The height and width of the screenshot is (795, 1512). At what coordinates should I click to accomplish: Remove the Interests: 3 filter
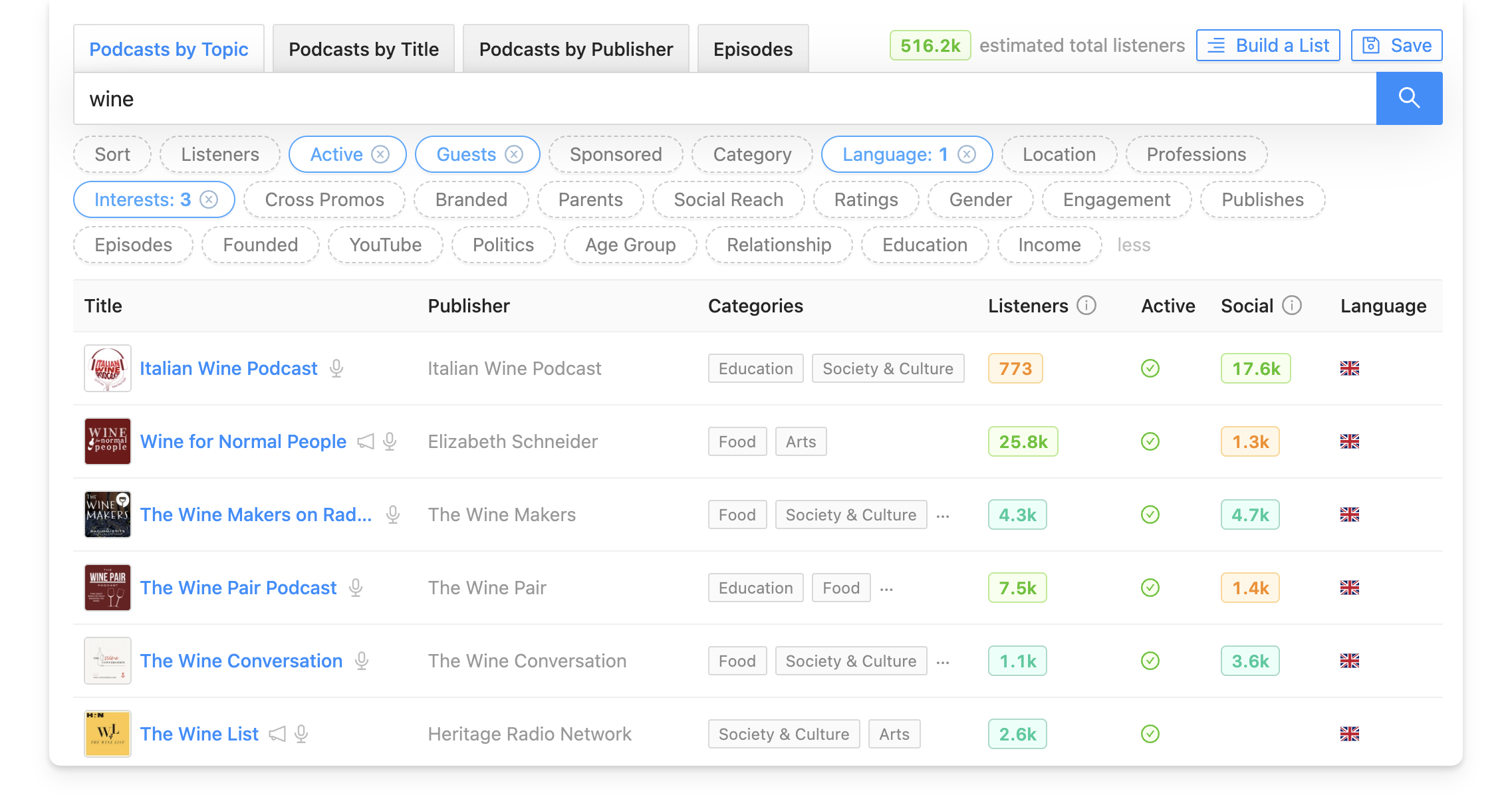click(209, 199)
